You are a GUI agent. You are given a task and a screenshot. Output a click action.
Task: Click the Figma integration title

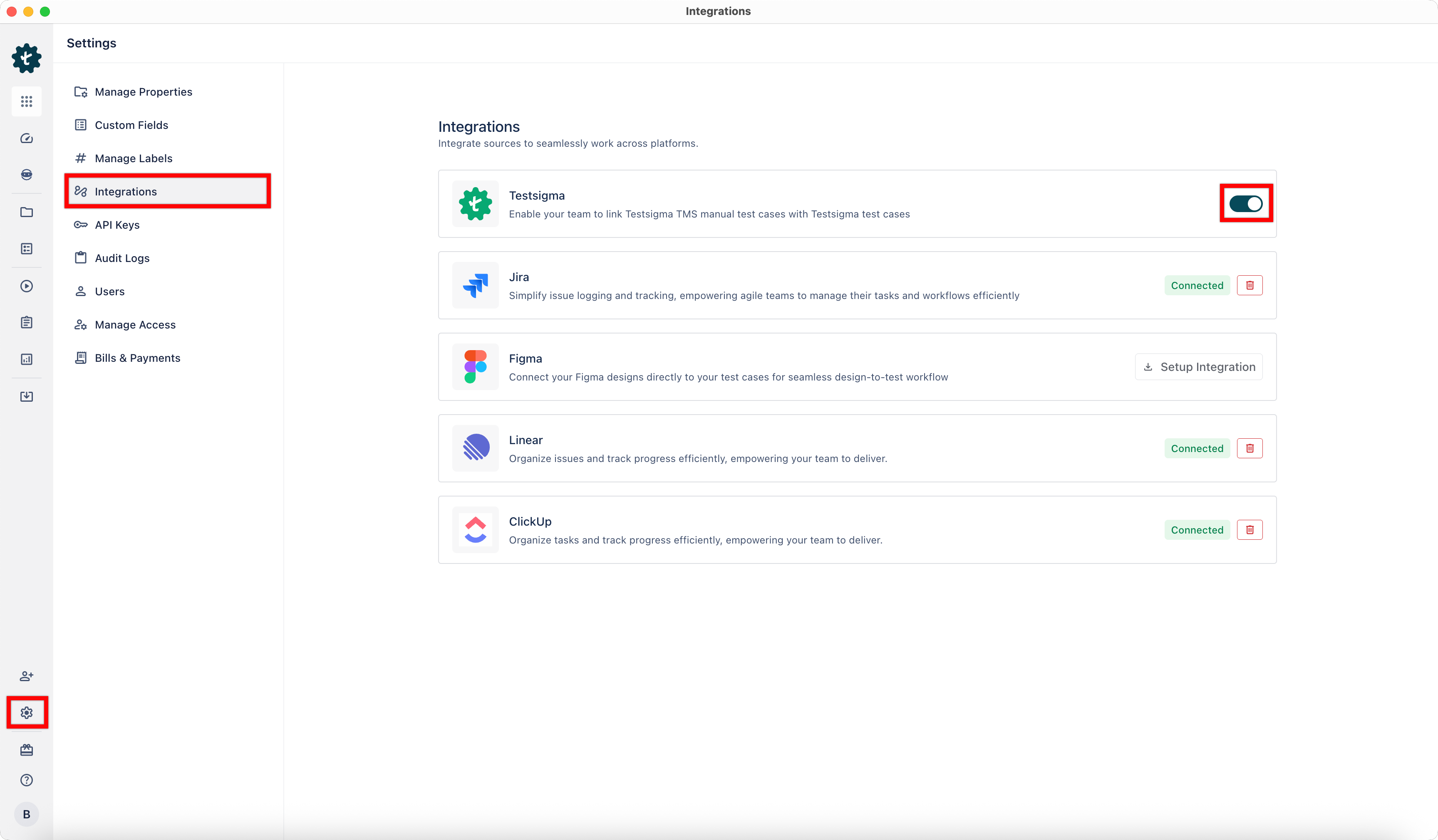tap(526, 359)
